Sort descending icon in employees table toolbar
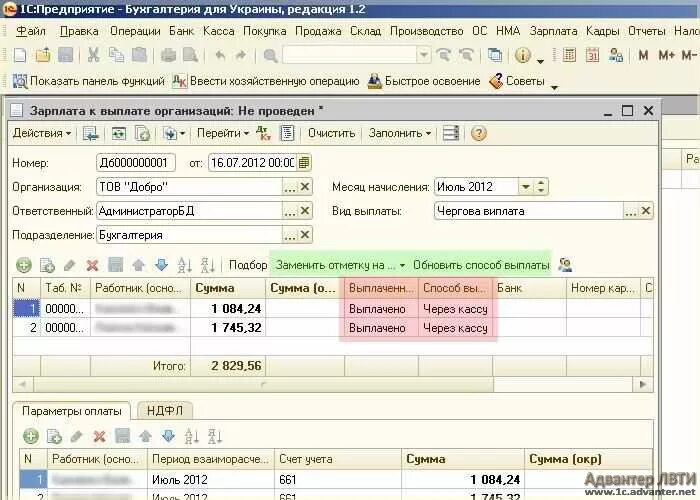The height and width of the screenshot is (500, 700). pos(208,265)
